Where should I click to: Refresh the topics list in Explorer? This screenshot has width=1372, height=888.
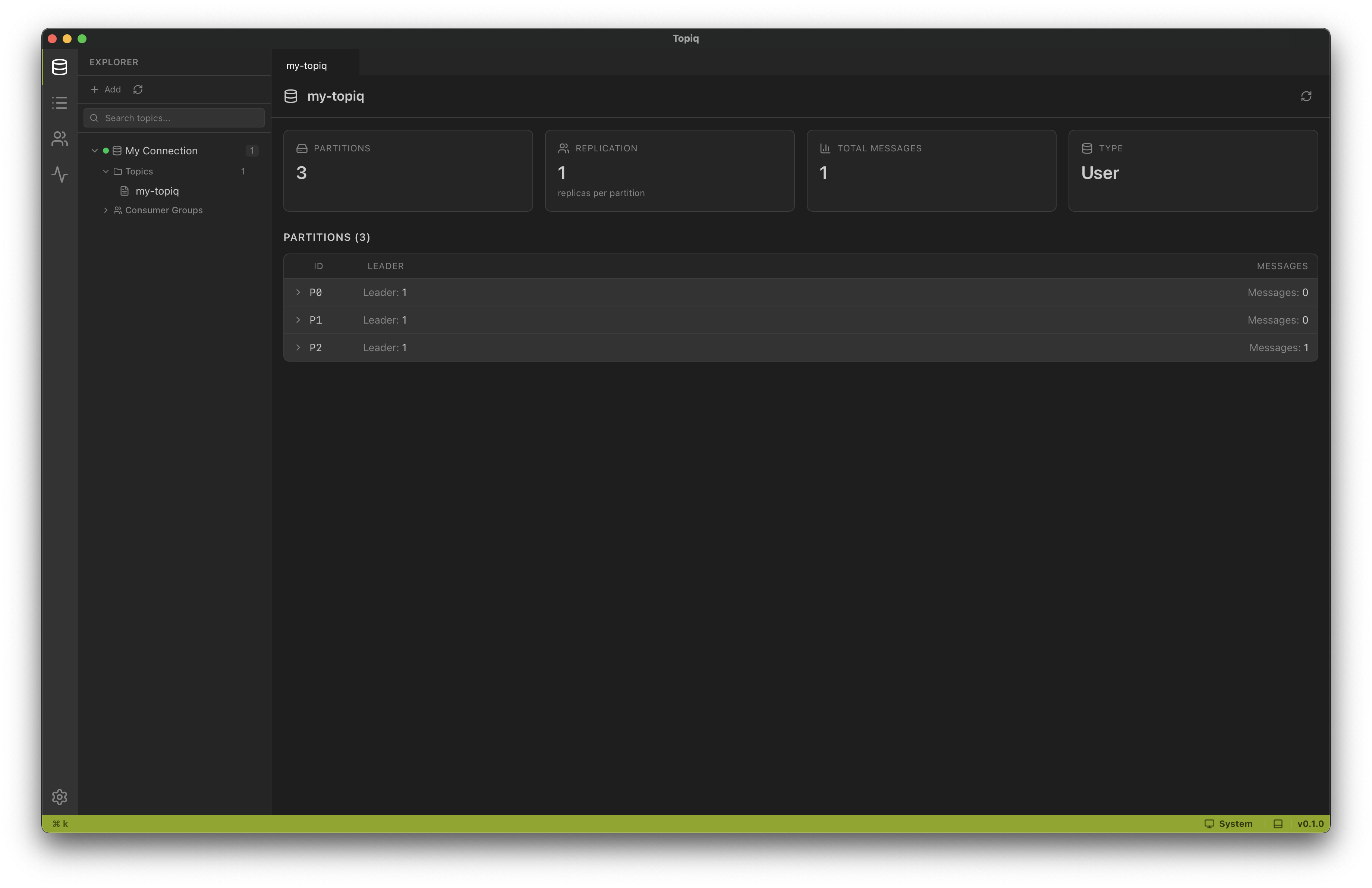pyautogui.click(x=137, y=89)
